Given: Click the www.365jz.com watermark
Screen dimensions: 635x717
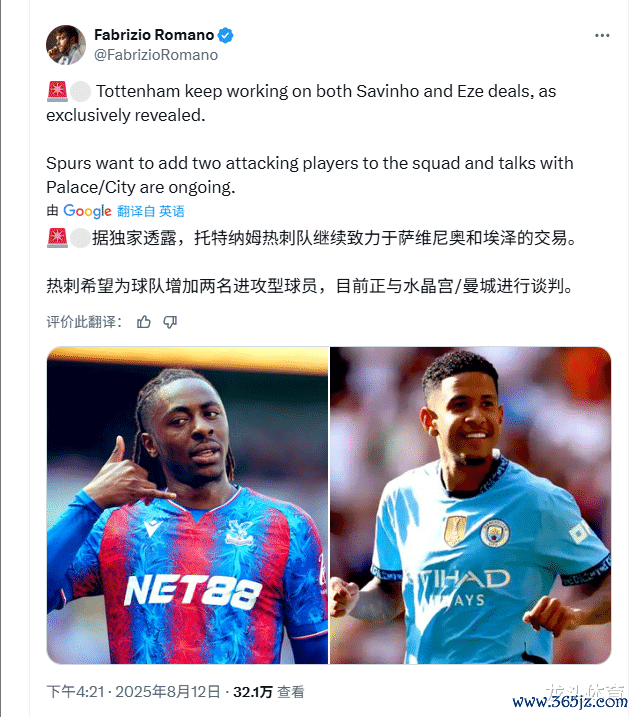Looking at the screenshot, I should click(x=570, y=702).
